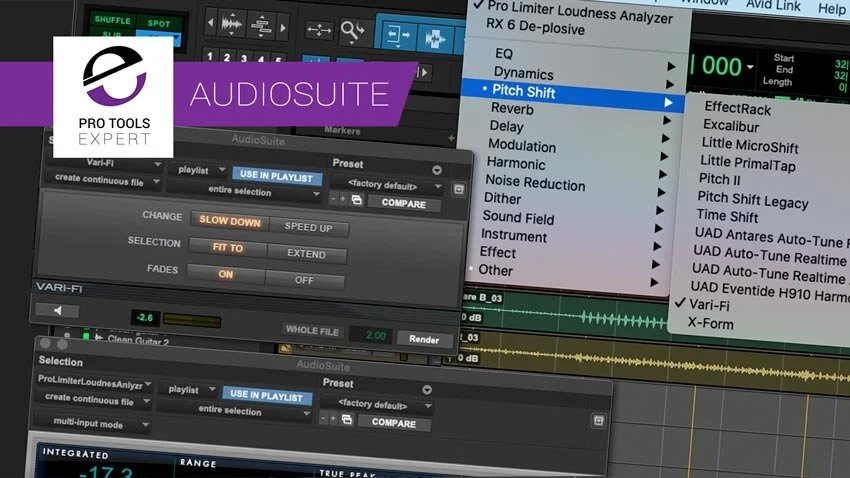
Task: Click Vari-Fi next preset plus icon
Action: click(343, 199)
